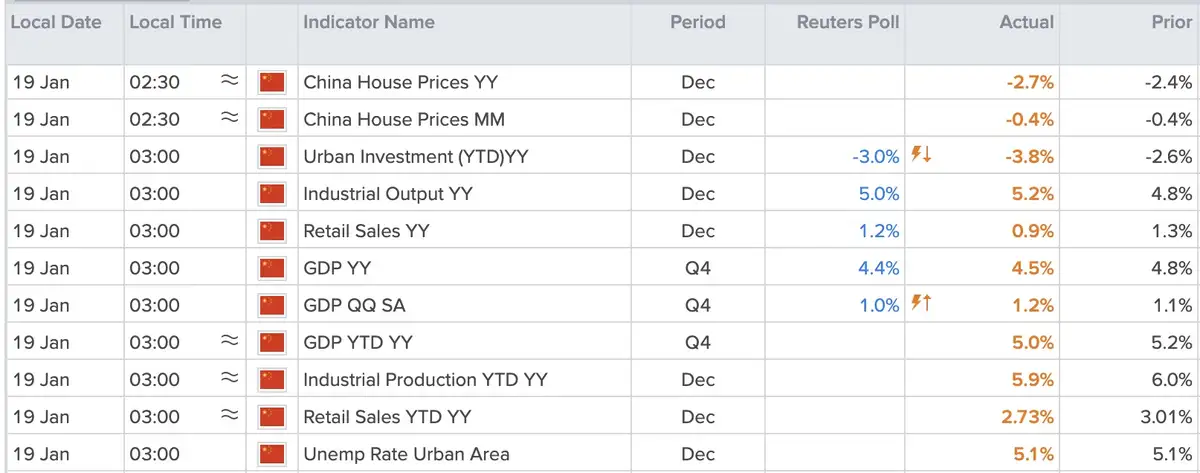Click Prior value -2.6%
Screen dimensions: 1200x473
pos(1168,156)
